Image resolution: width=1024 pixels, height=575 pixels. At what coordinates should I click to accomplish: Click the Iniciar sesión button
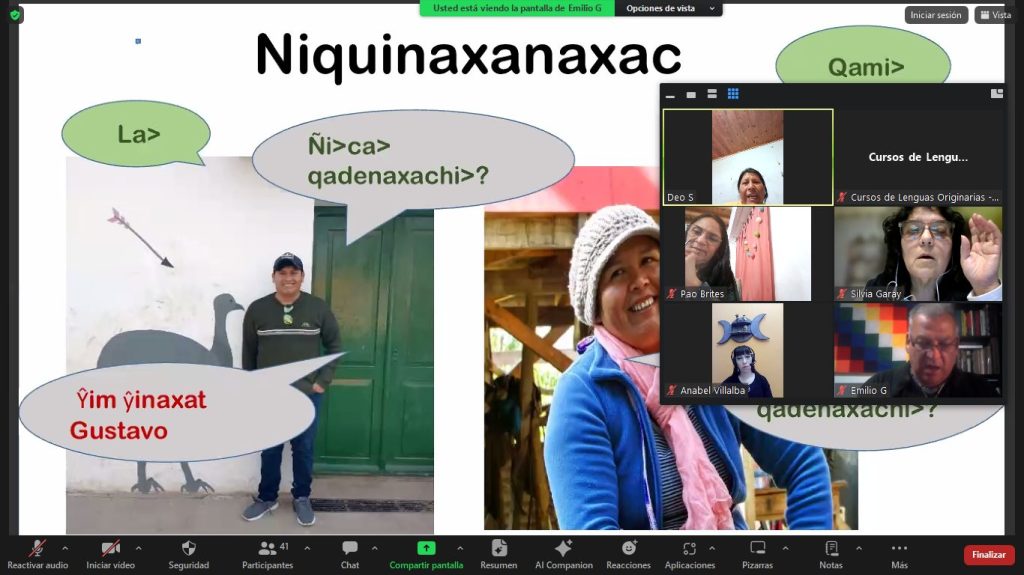pos(936,15)
